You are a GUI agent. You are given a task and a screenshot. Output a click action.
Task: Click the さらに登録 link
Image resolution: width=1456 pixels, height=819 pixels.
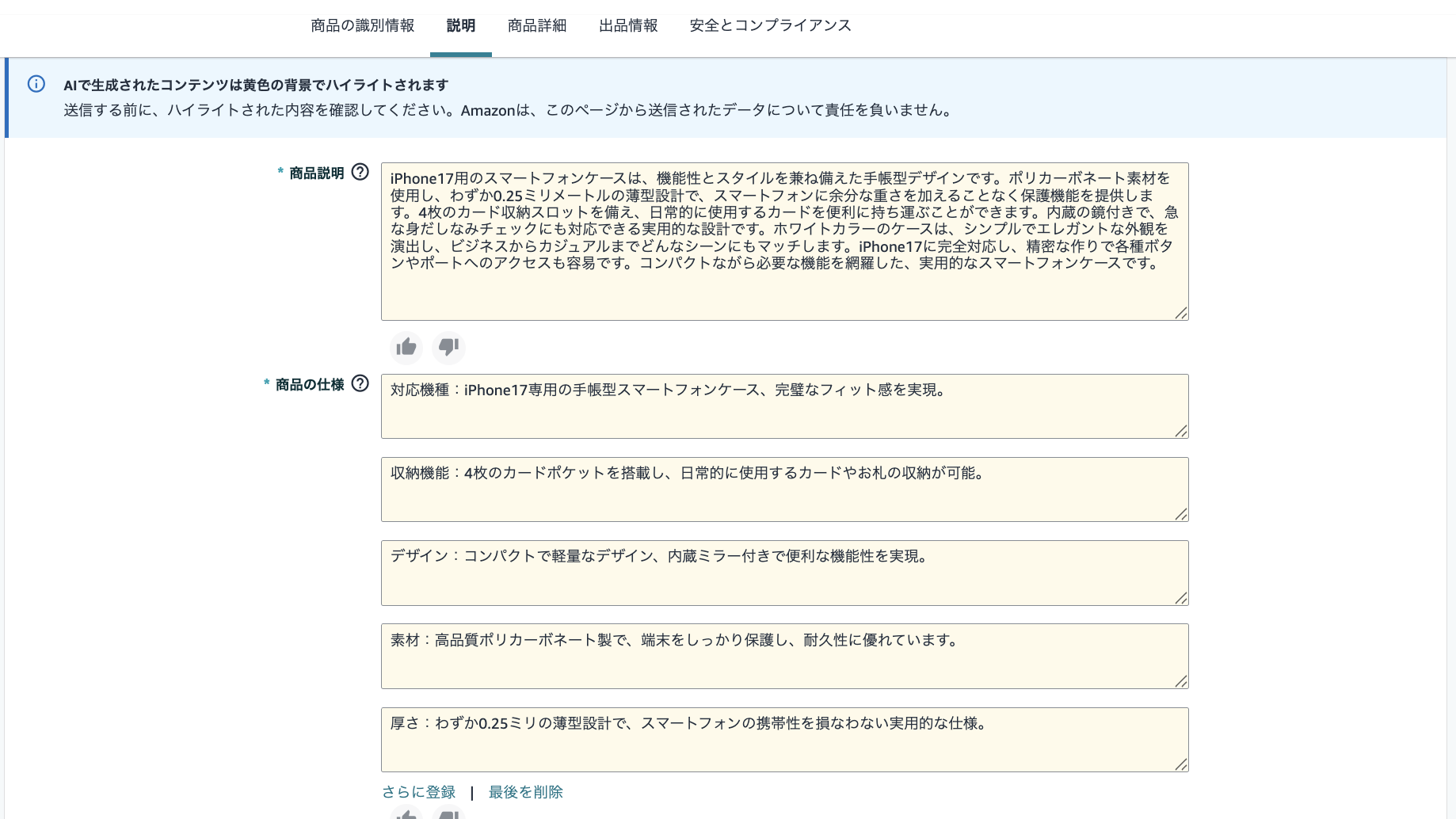point(418,792)
